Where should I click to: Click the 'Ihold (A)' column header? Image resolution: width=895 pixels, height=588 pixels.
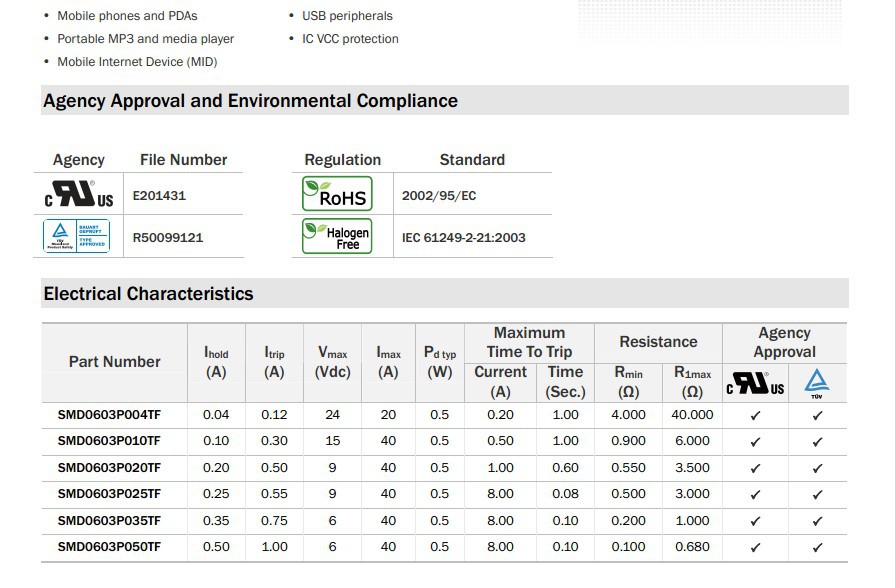point(216,362)
